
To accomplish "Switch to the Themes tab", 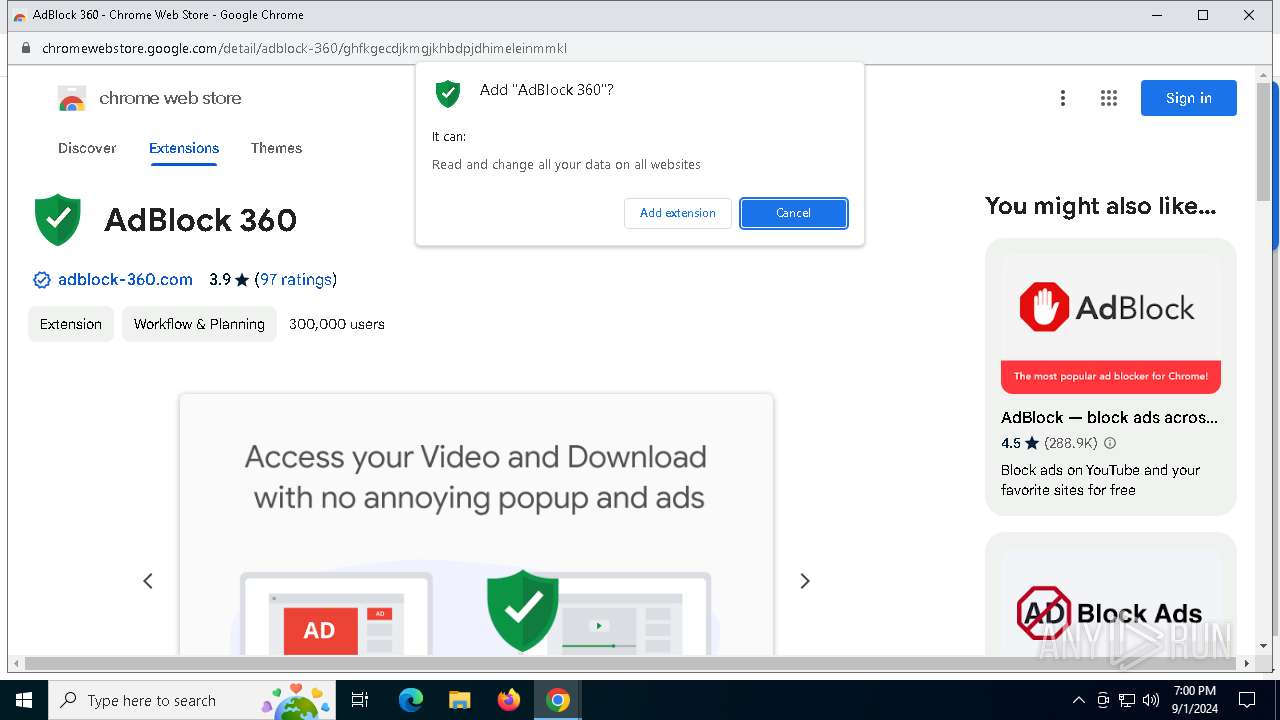I will tap(276, 148).
